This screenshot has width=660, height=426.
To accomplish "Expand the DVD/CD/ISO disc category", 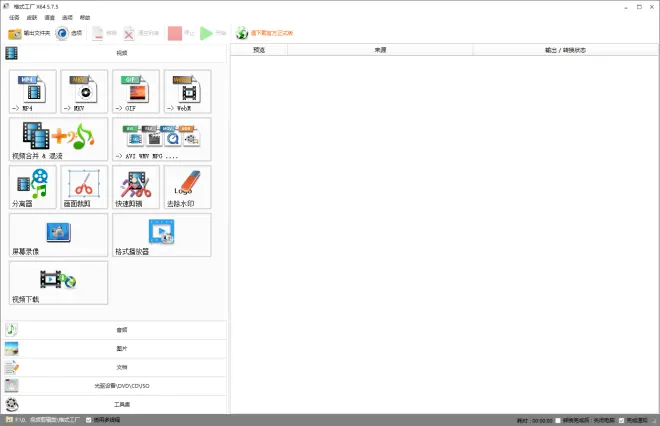I will pyautogui.click(x=115, y=386).
